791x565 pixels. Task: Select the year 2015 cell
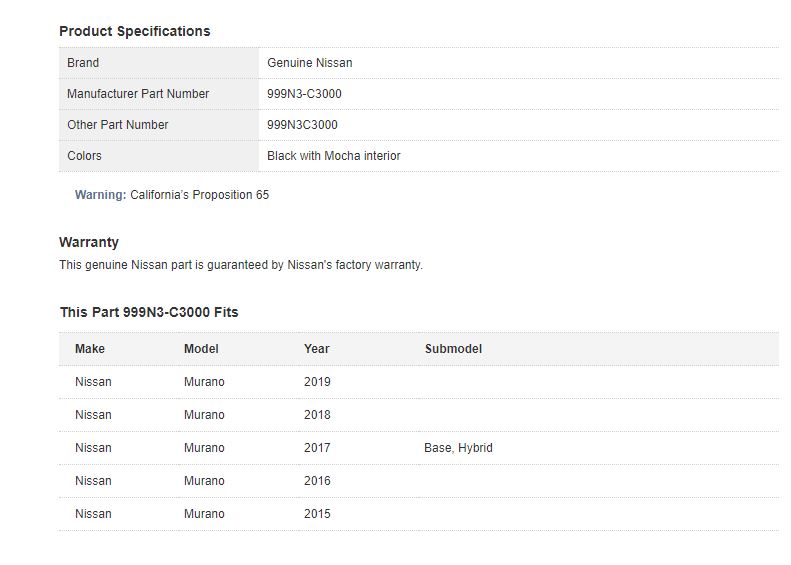pos(317,514)
